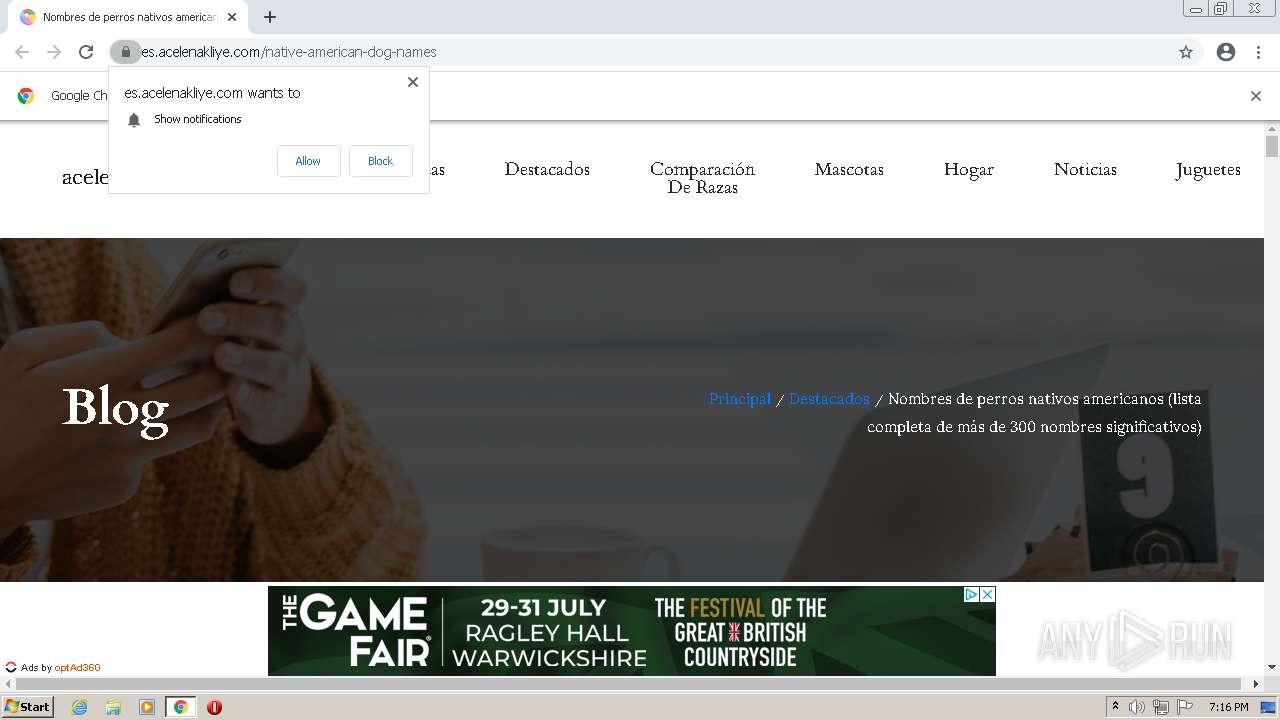Open the optAd360 ads link

click(x=77, y=668)
